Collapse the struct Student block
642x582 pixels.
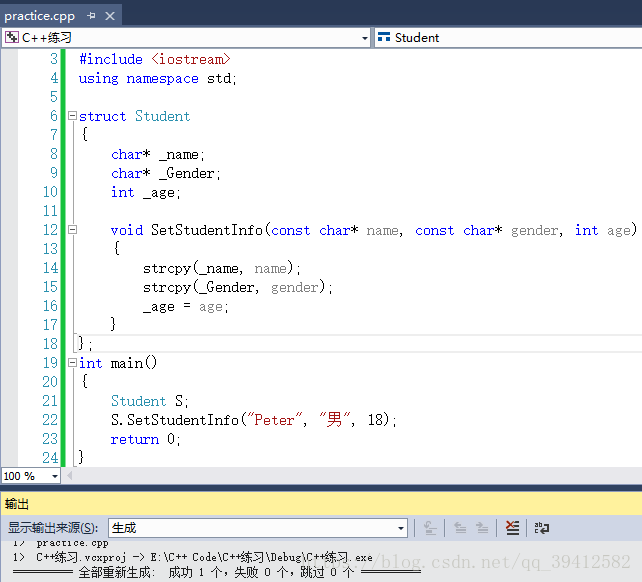[x=72, y=116]
